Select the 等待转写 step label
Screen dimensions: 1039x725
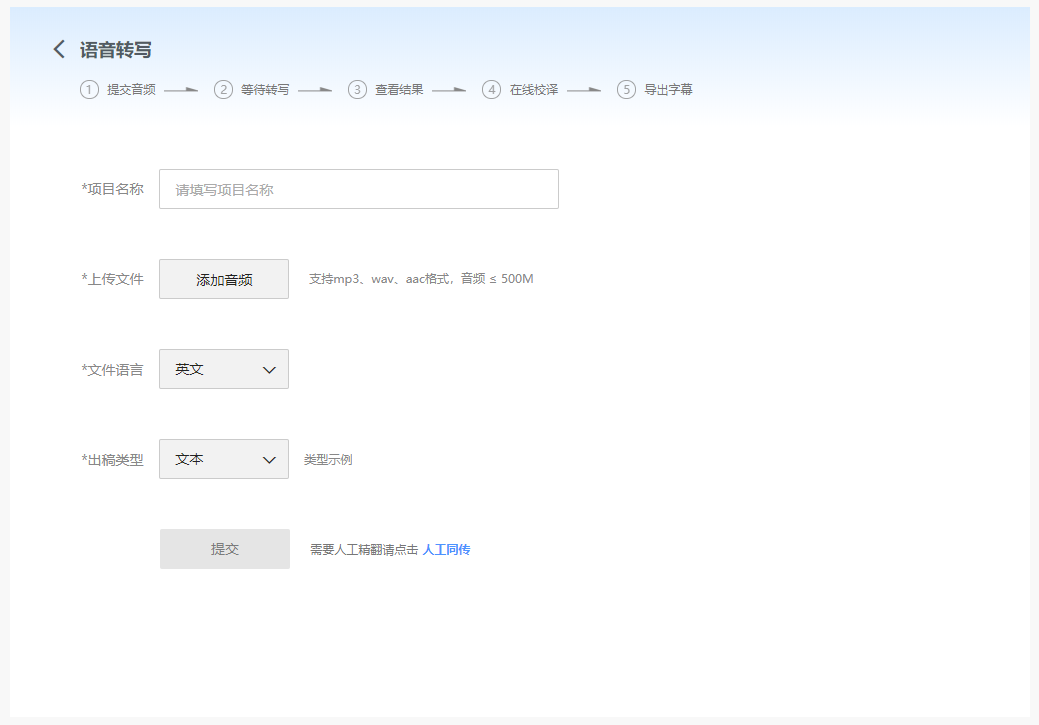pos(265,89)
